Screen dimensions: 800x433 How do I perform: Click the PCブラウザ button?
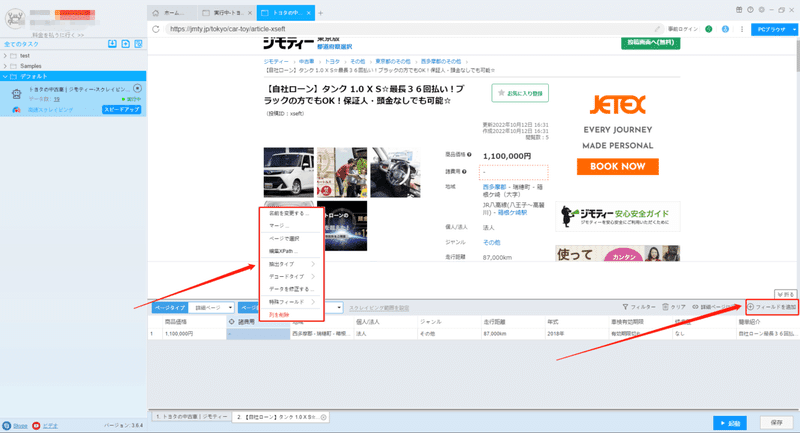[771, 30]
